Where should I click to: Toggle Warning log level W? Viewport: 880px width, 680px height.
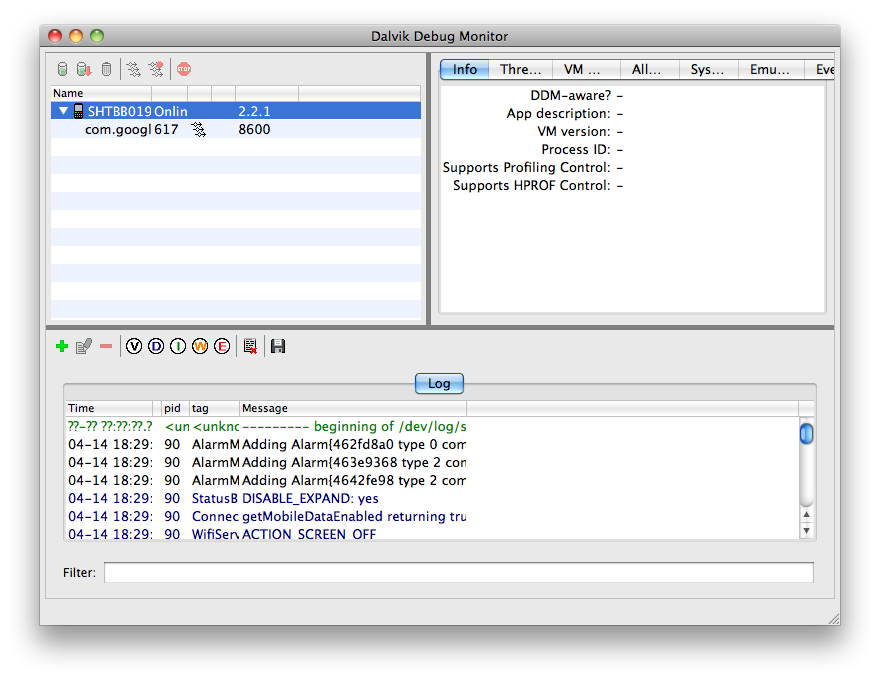pos(200,346)
